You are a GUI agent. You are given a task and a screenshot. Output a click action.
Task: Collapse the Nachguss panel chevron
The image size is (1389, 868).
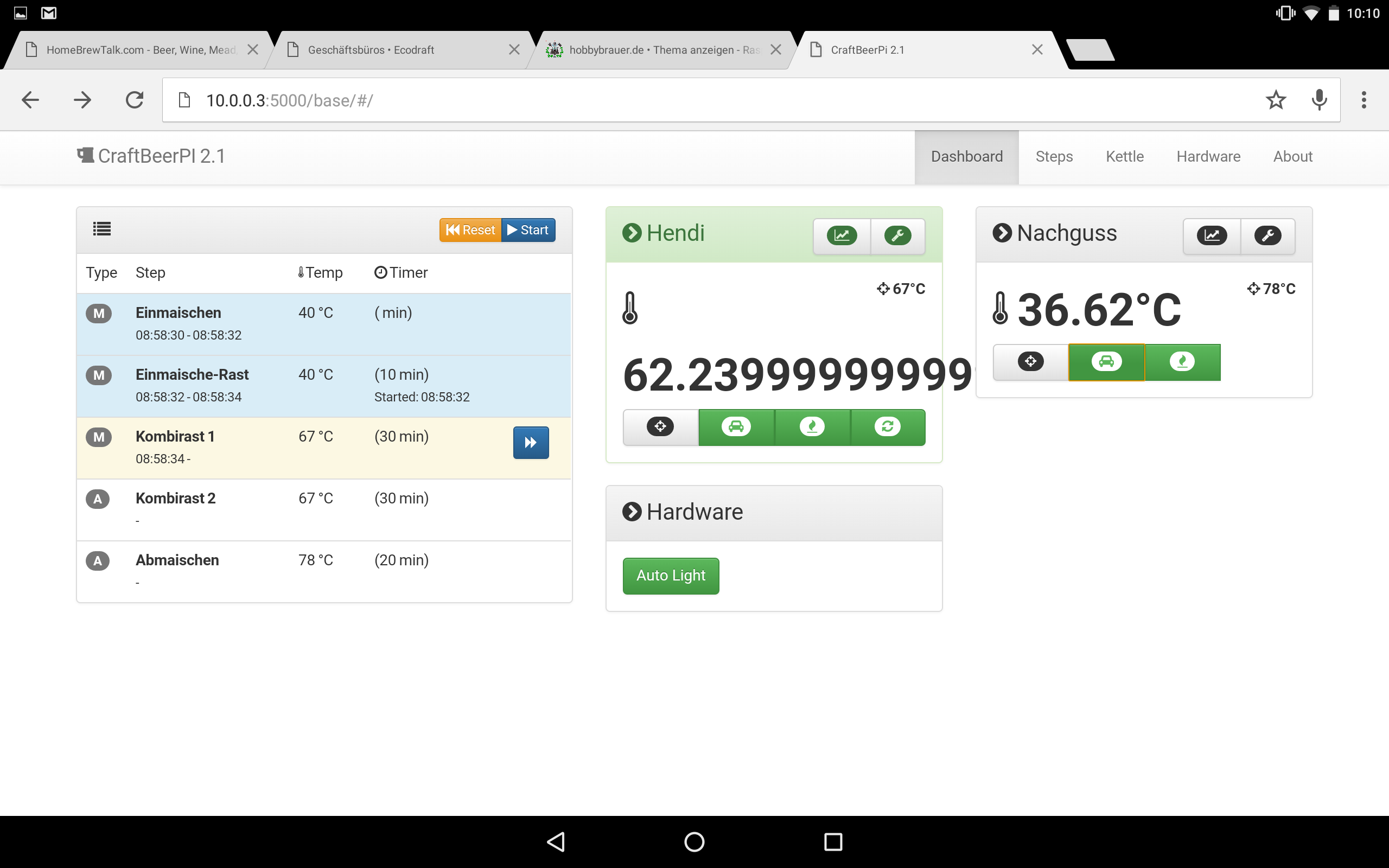point(1002,233)
